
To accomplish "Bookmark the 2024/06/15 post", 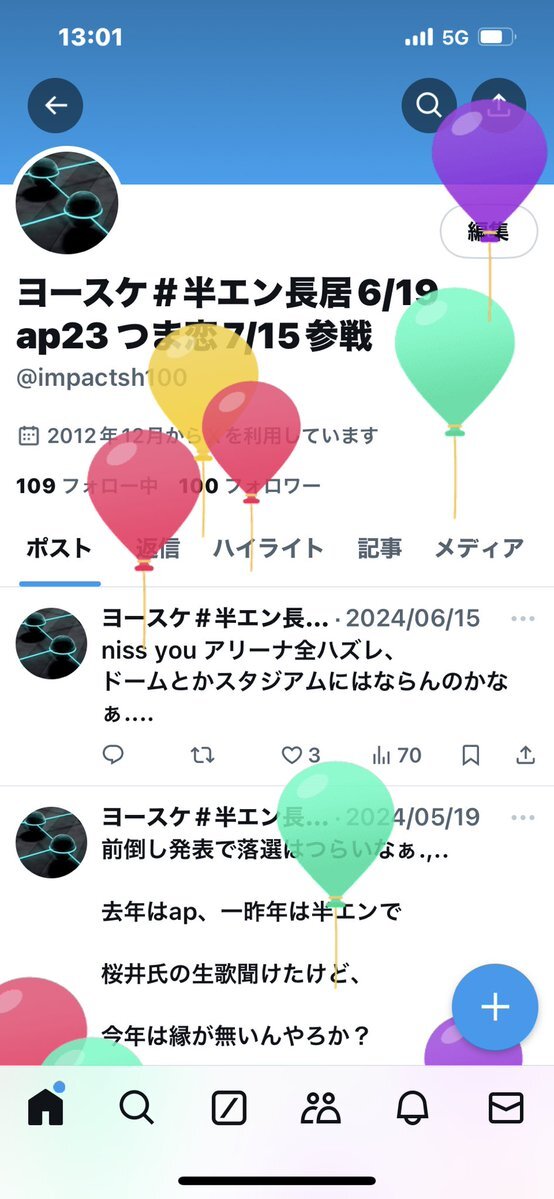I will [x=471, y=755].
